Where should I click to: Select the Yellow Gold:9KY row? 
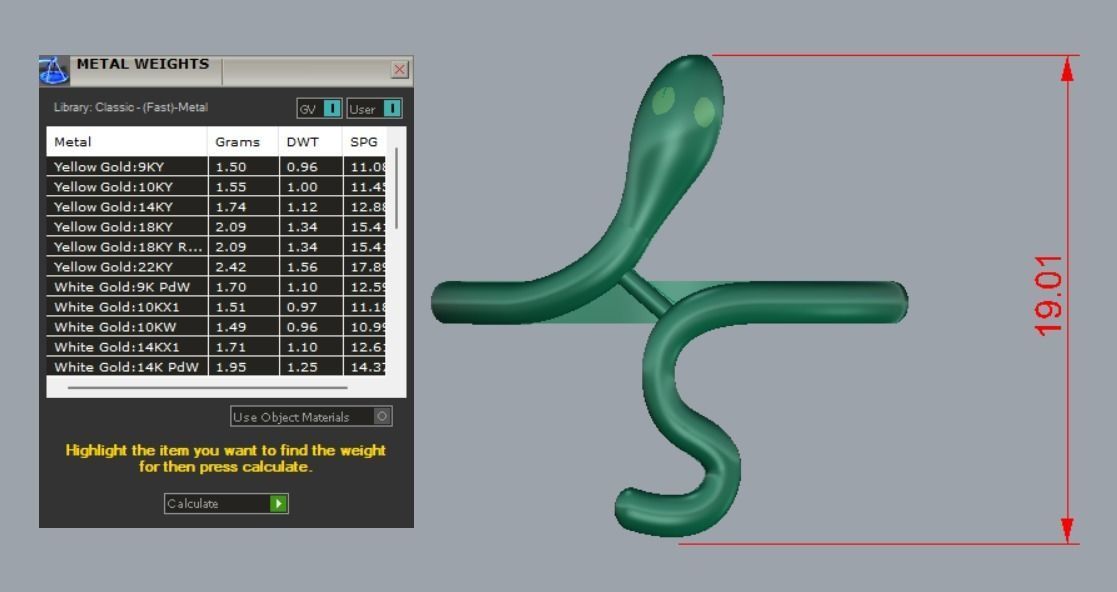click(217, 167)
